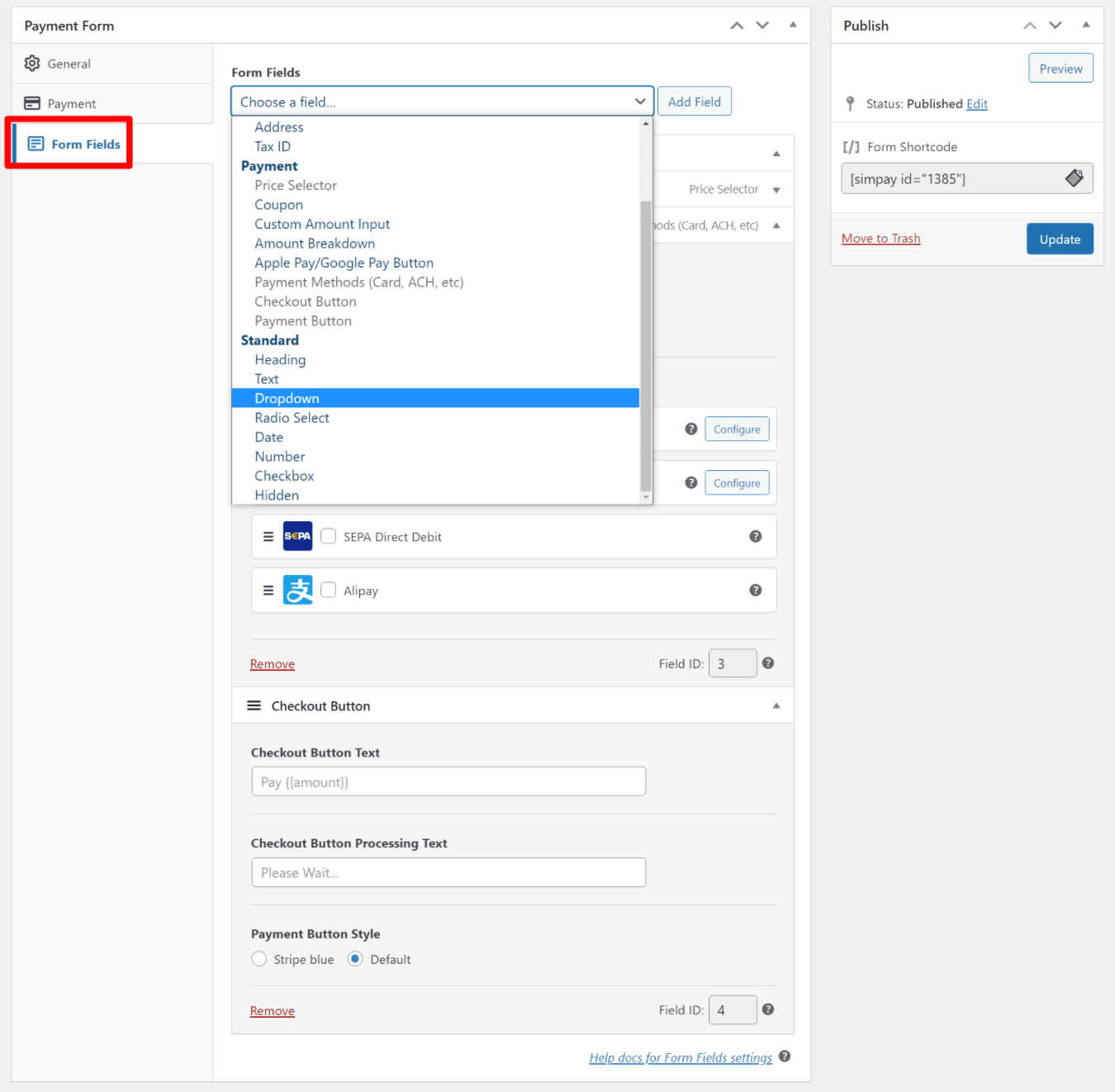Pick Date field option
Screen dimensions: 1115x1092
coord(269,437)
